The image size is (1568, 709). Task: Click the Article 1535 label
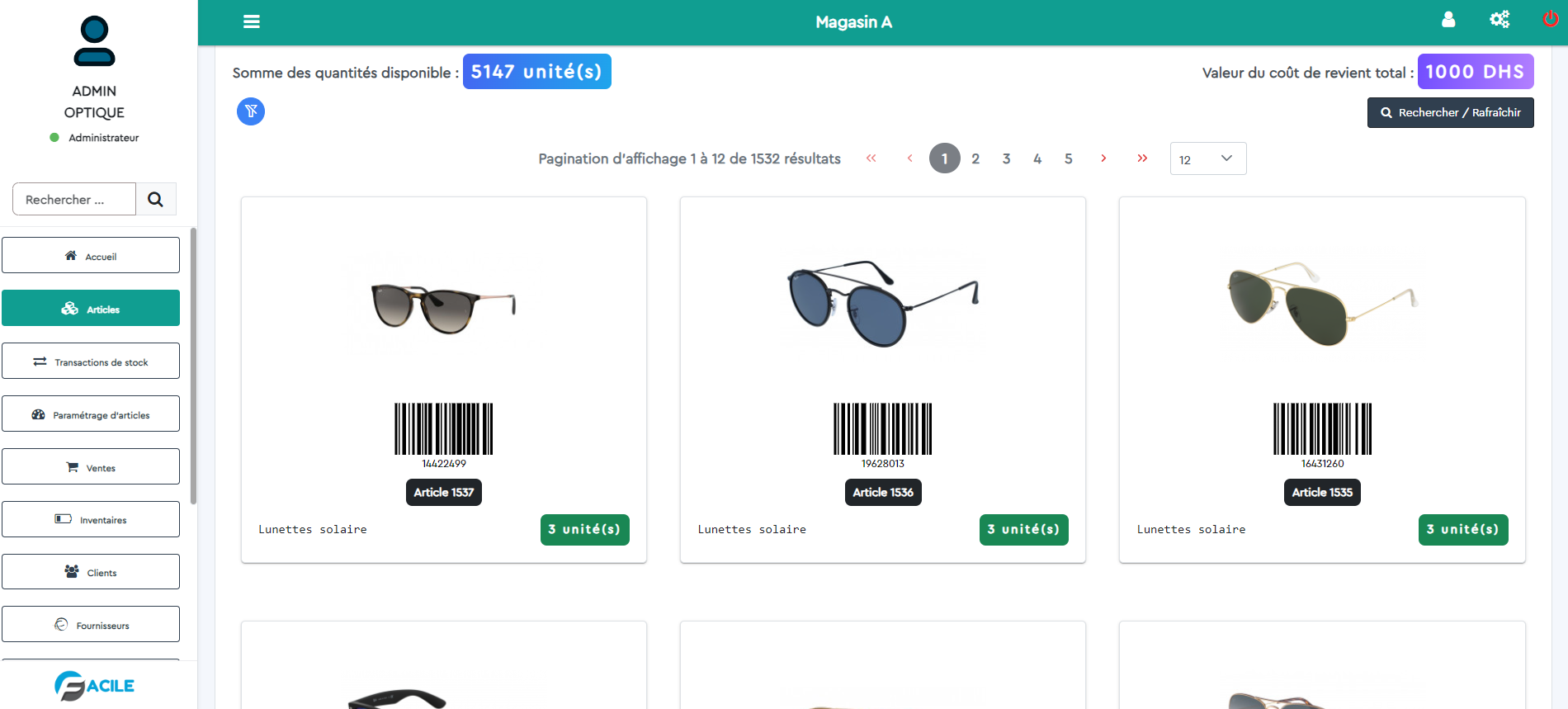click(1321, 492)
